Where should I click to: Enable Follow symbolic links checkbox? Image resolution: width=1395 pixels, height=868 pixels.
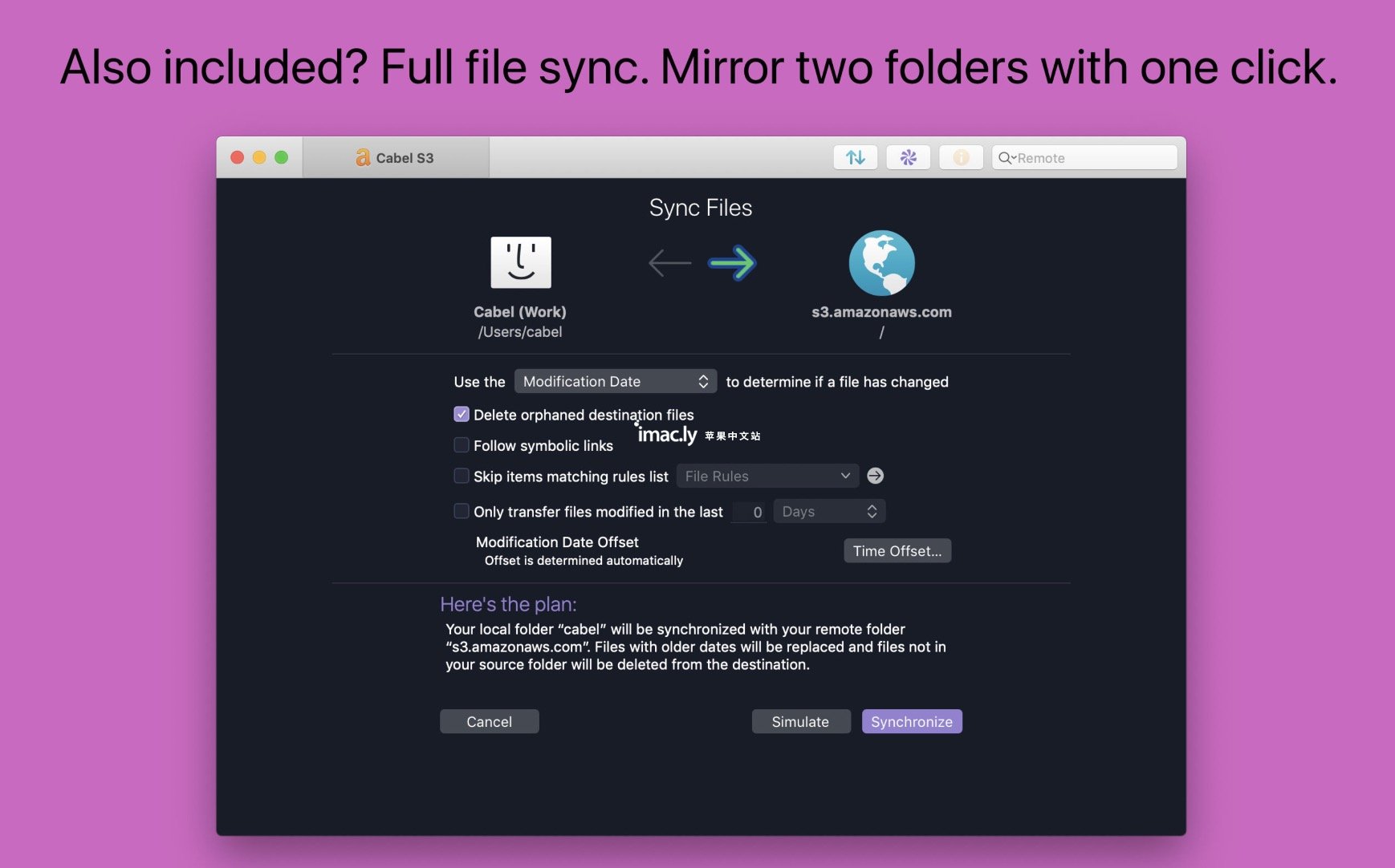click(x=462, y=445)
